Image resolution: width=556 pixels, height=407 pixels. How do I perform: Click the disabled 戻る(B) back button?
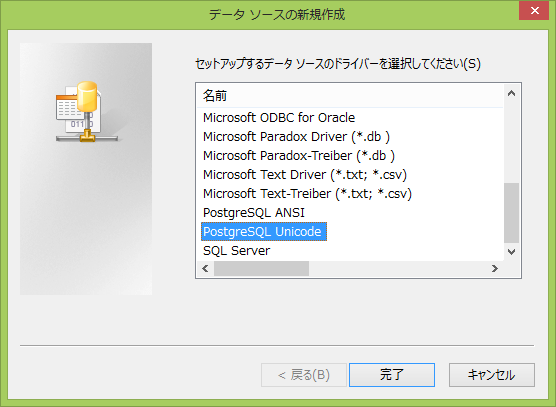tap(304, 375)
